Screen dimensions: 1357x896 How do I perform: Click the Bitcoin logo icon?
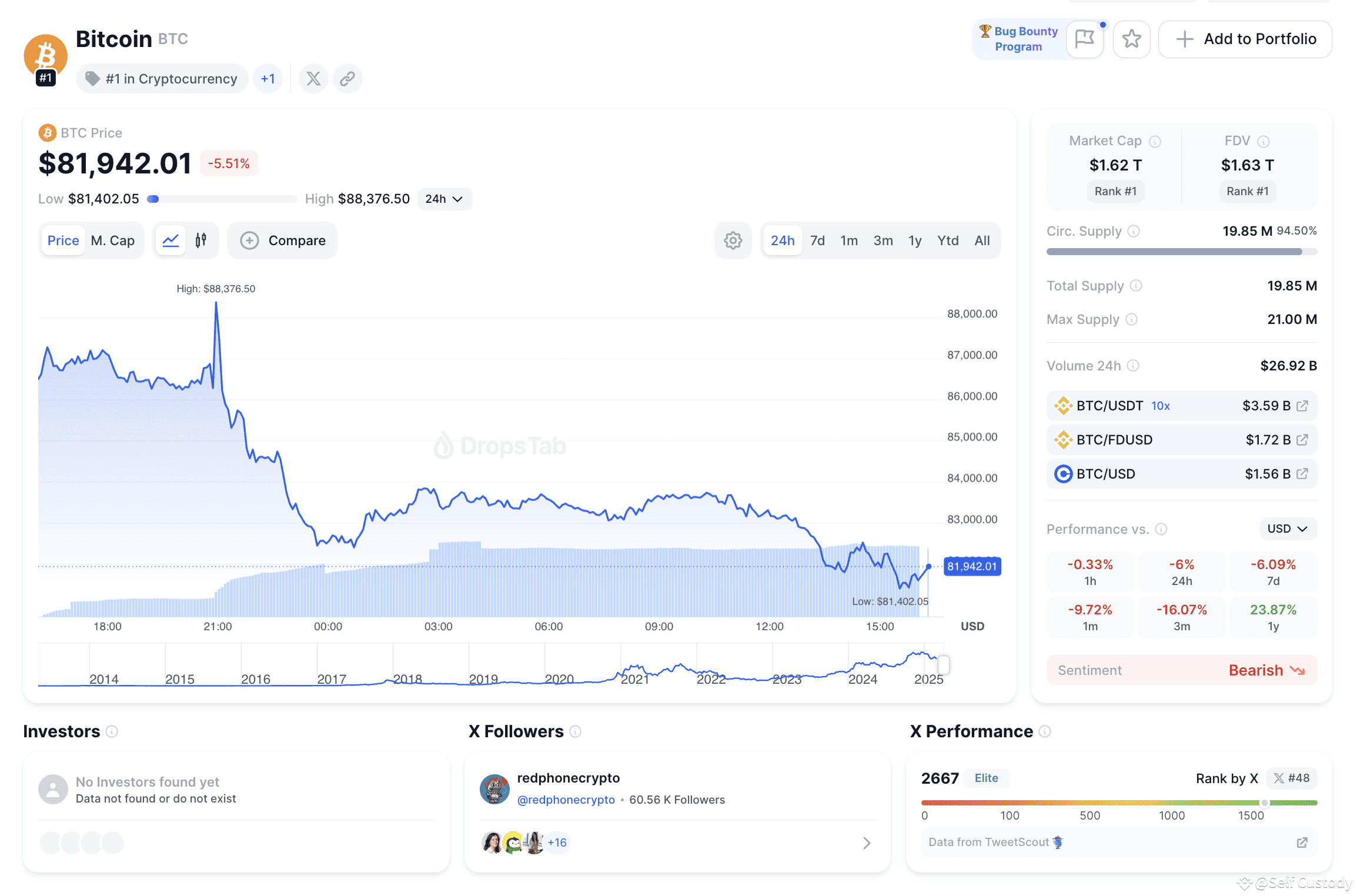(x=45, y=56)
